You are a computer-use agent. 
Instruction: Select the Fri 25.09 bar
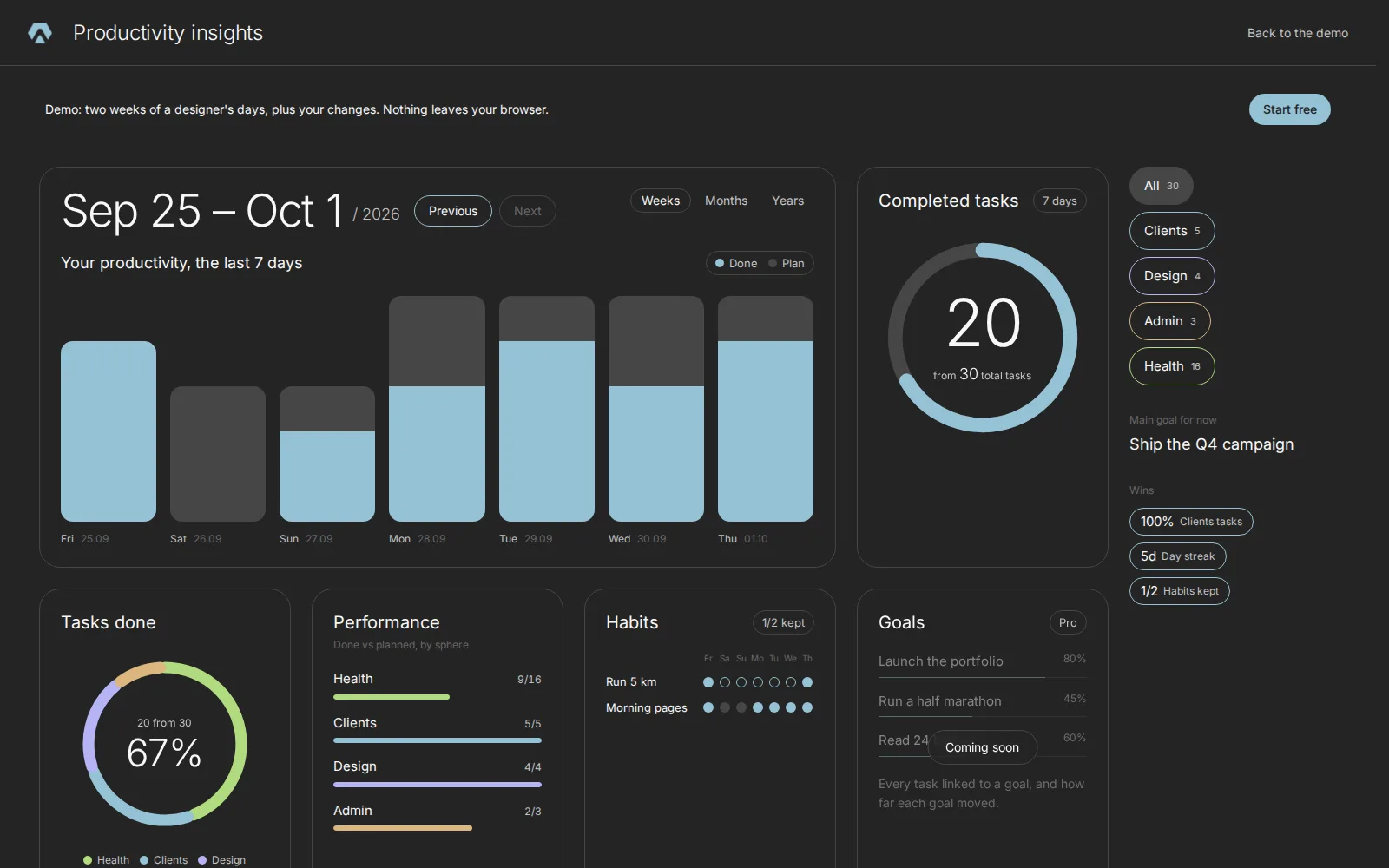click(109, 431)
